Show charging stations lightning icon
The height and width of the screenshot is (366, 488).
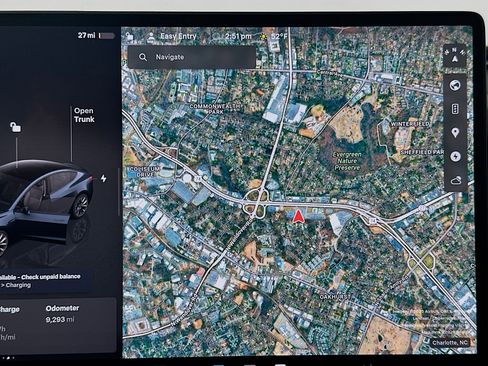point(455,156)
